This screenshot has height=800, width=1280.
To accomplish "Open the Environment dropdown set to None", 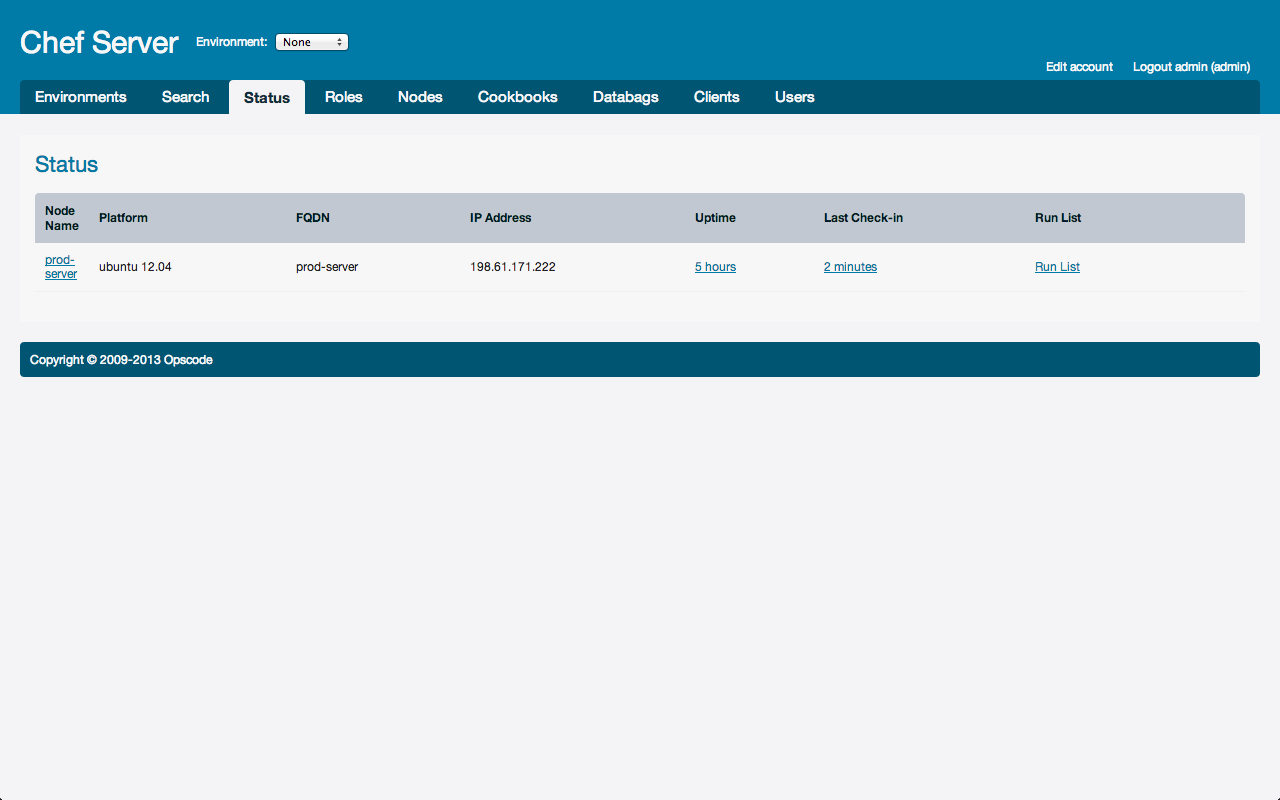I will pyautogui.click(x=311, y=42).
